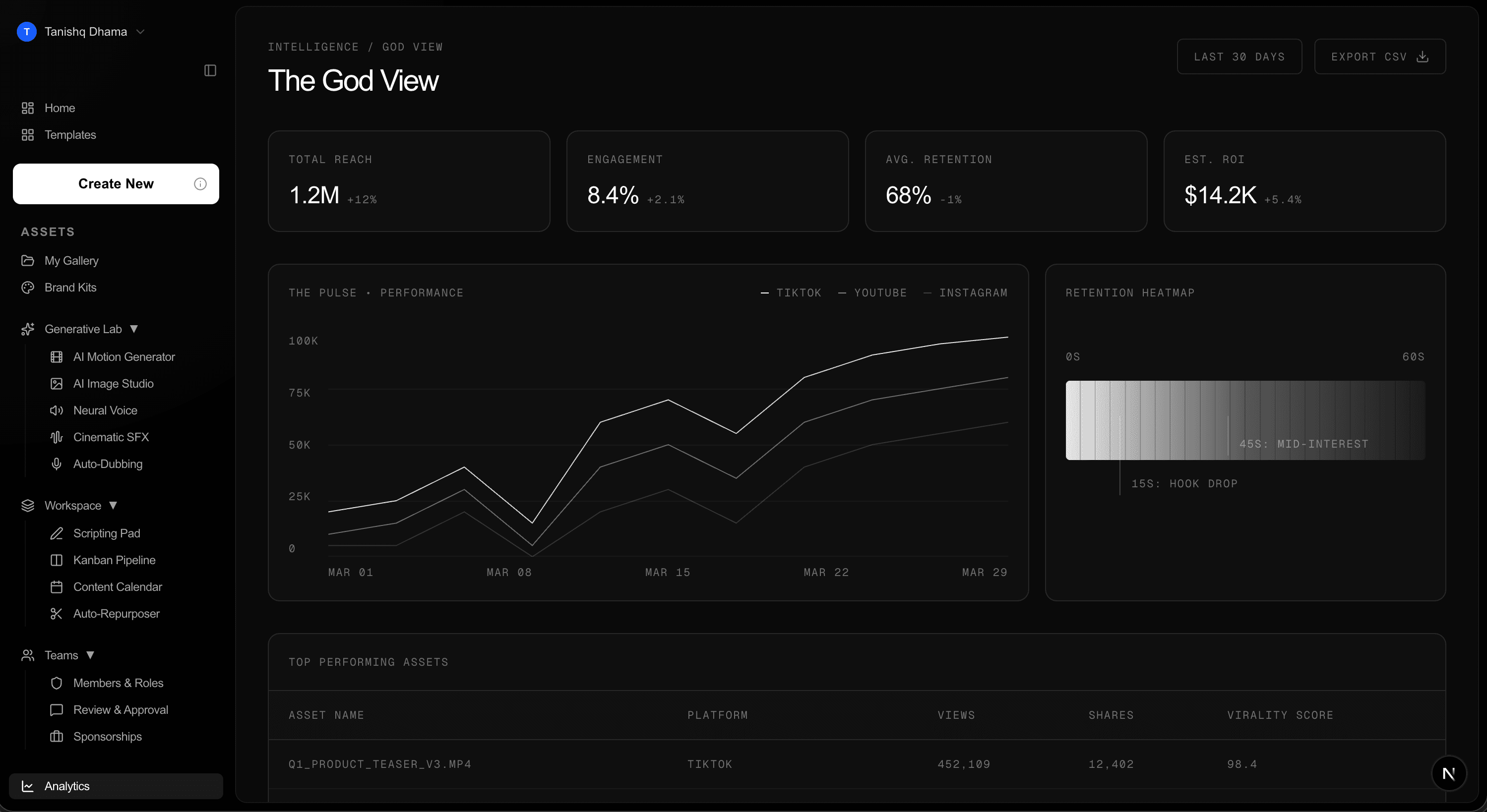The width and height of the screenshot is (1487, 812).
Task: Sort by the Virality Score column header
Action: coord(1280,715)
